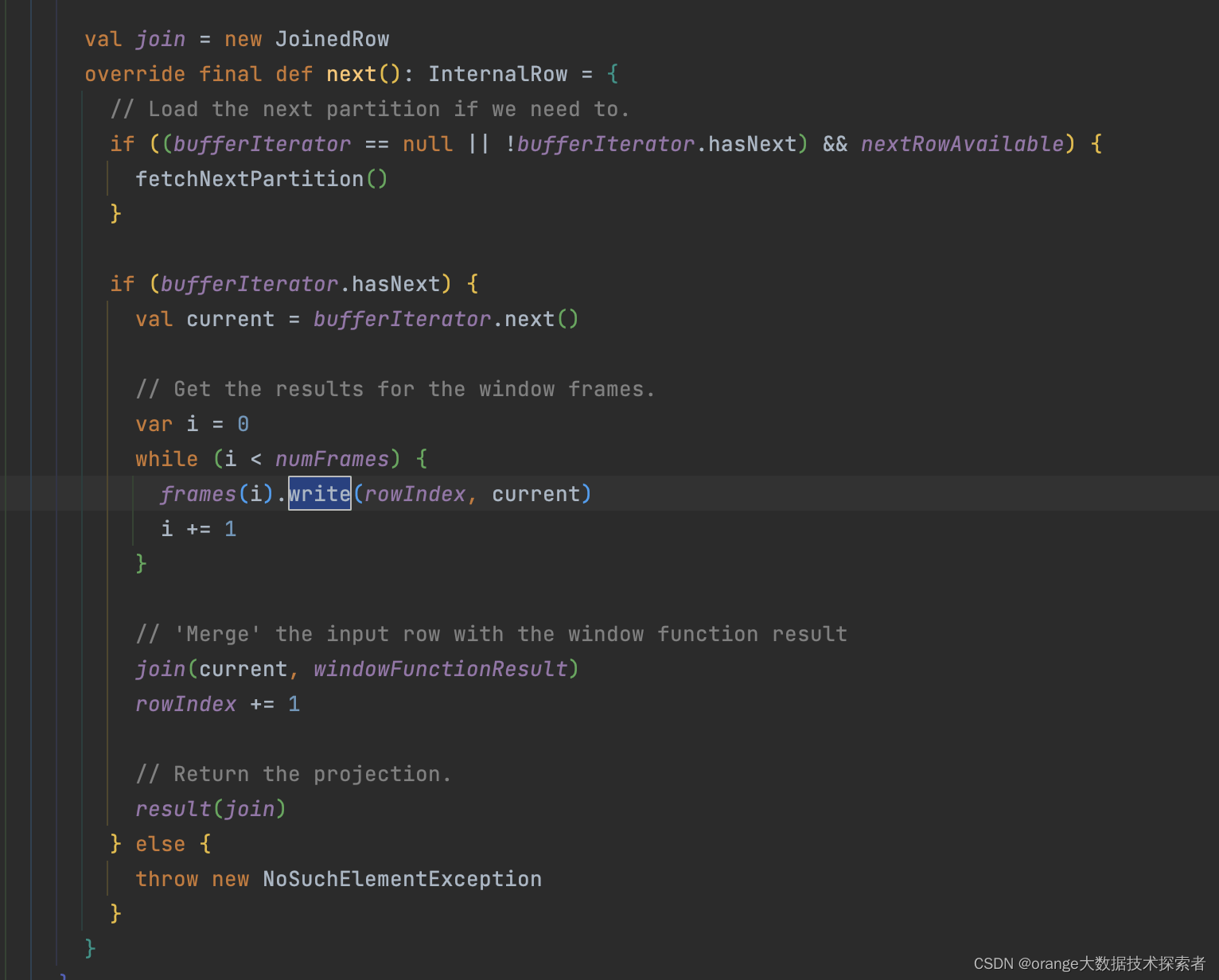Screen dimensions: 1219x980
Task: Click 'bufferIterator.next()' call
Action: 446,319
